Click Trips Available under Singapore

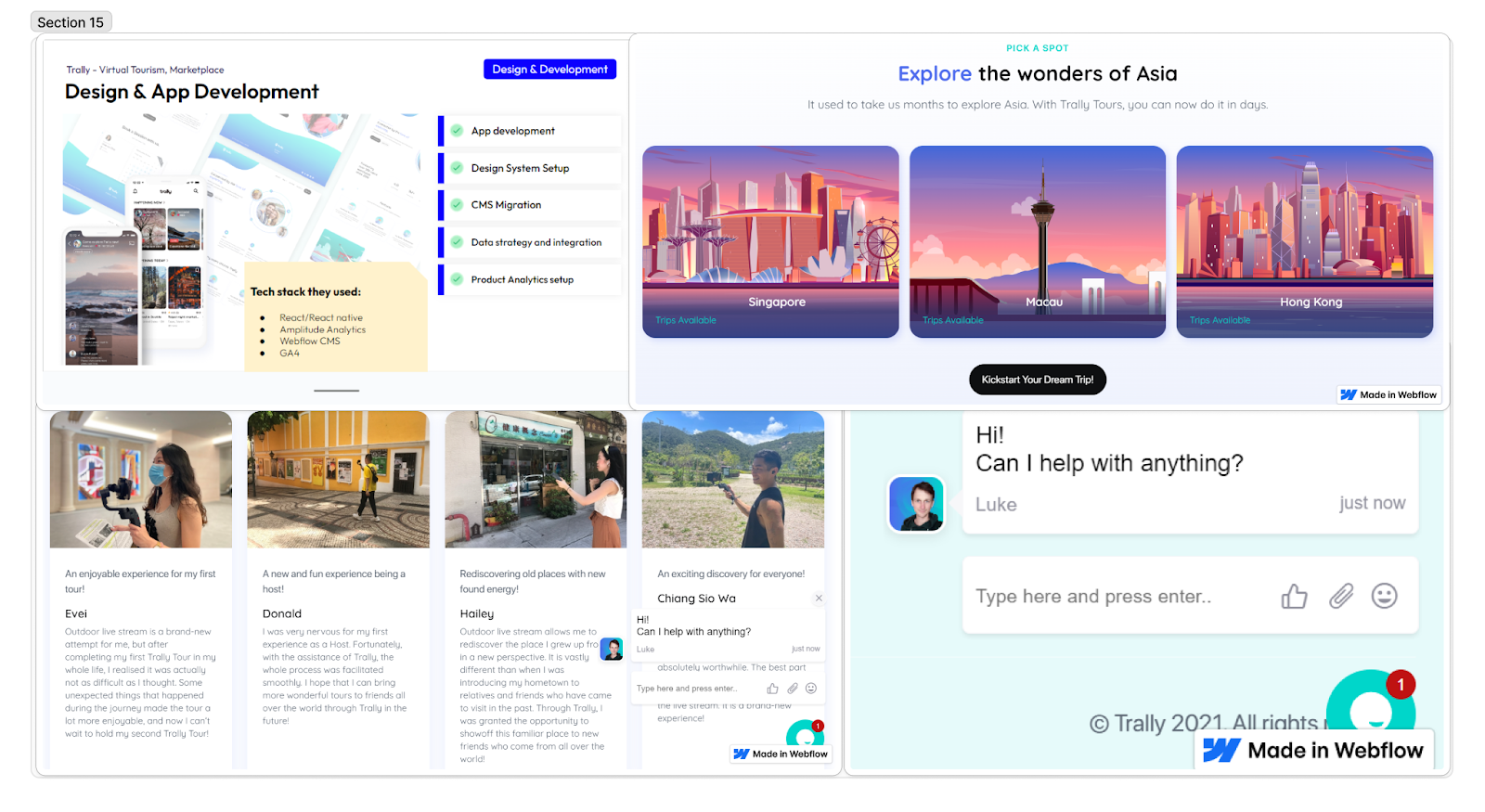(686, 321)
